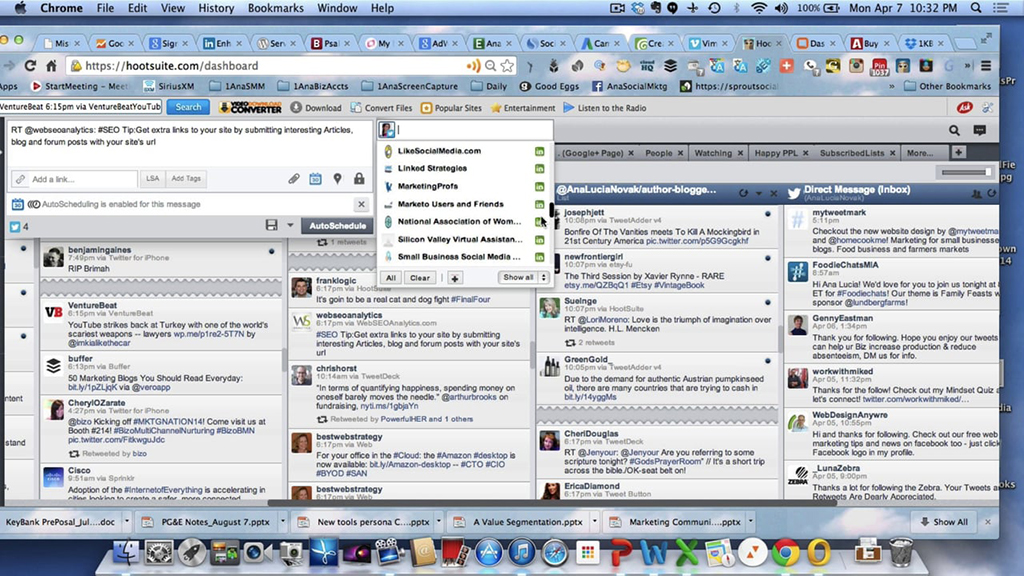Open the Hootsuite search magnifier icon
The image size is (1024, 576).
point(954,130)
